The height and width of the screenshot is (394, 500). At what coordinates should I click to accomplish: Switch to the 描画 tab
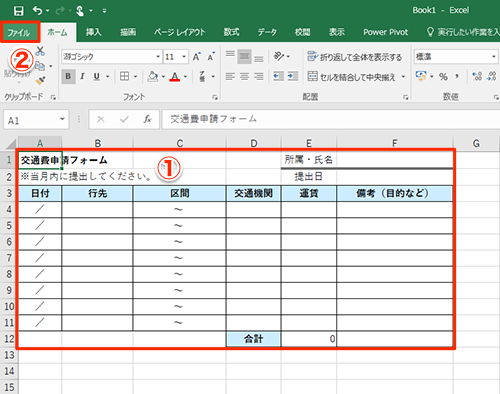[128, 32]
